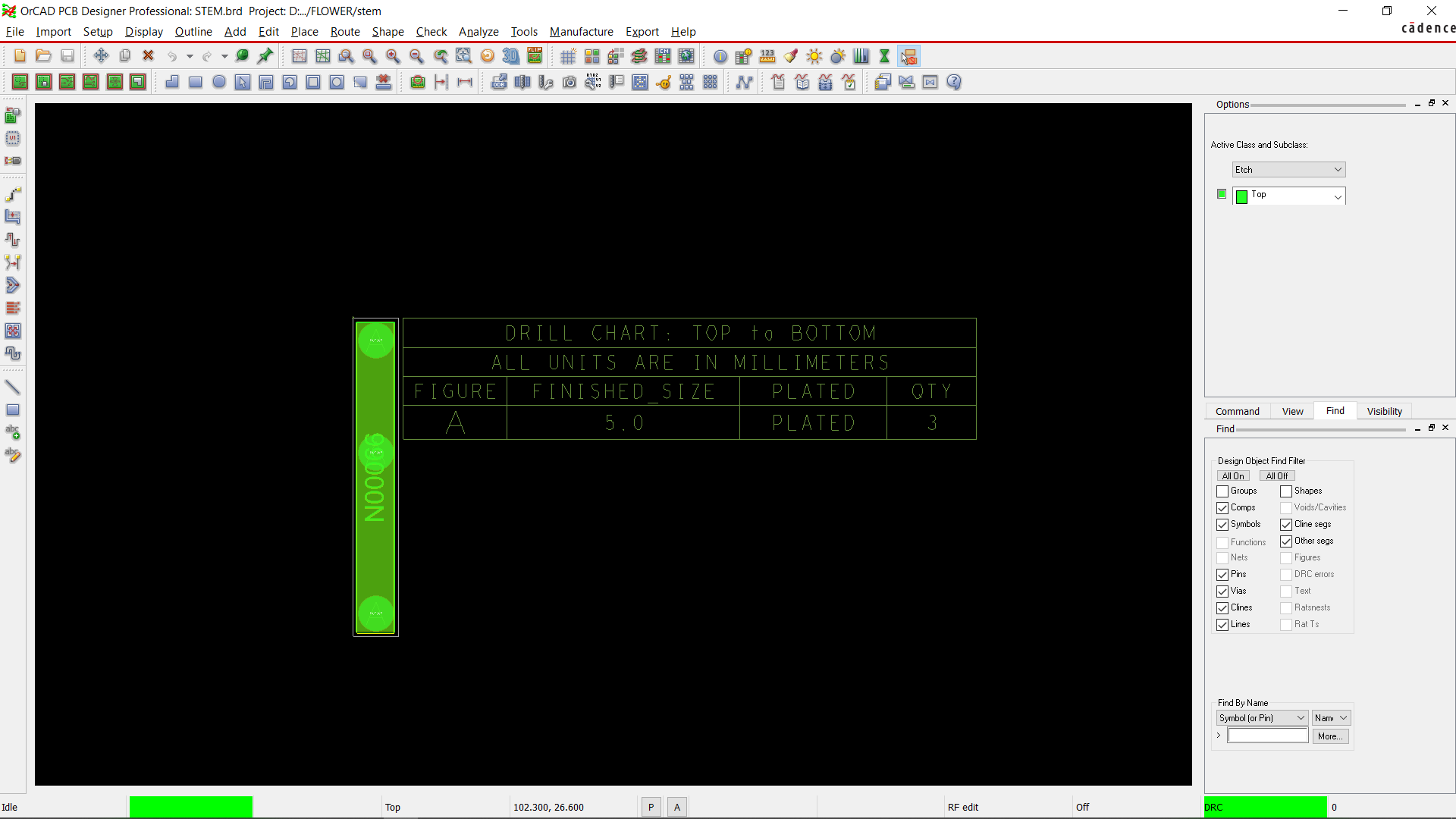Click the circle shape icon
Screen dimensions: 1456x819
coord(219,83)
